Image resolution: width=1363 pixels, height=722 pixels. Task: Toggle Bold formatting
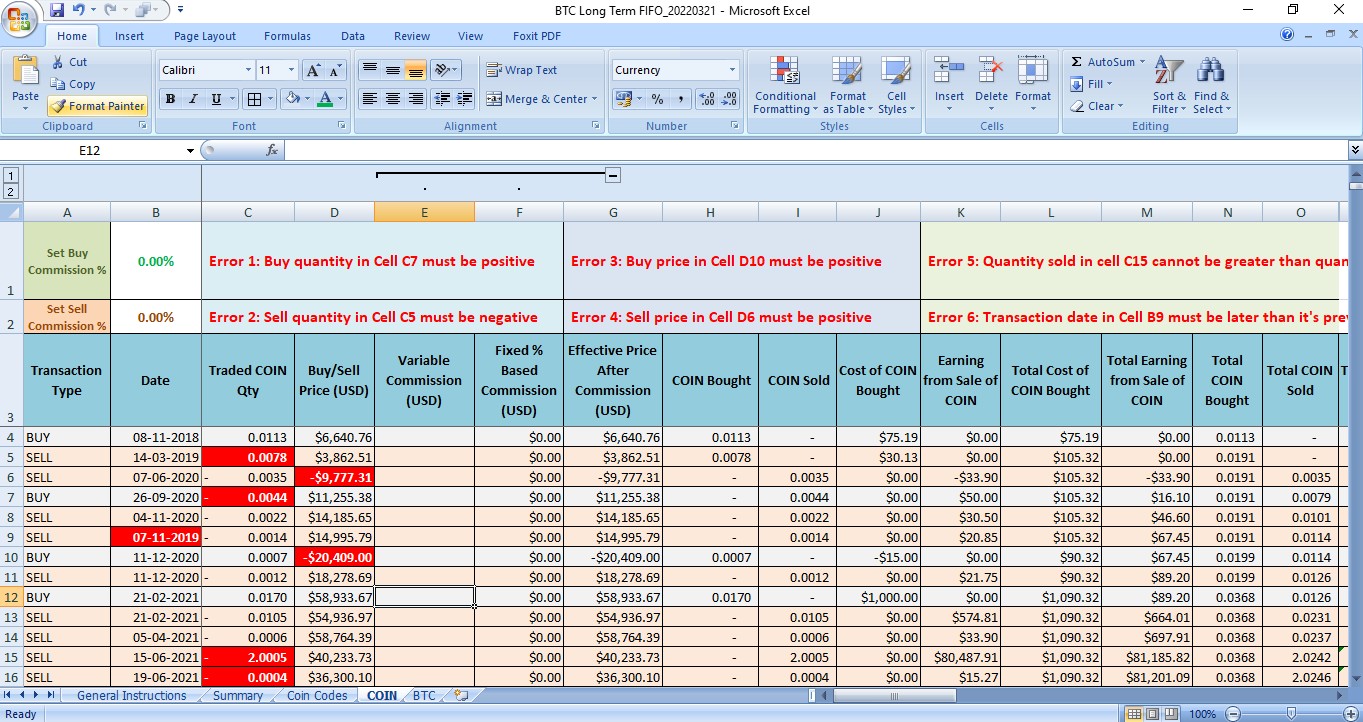170,99
